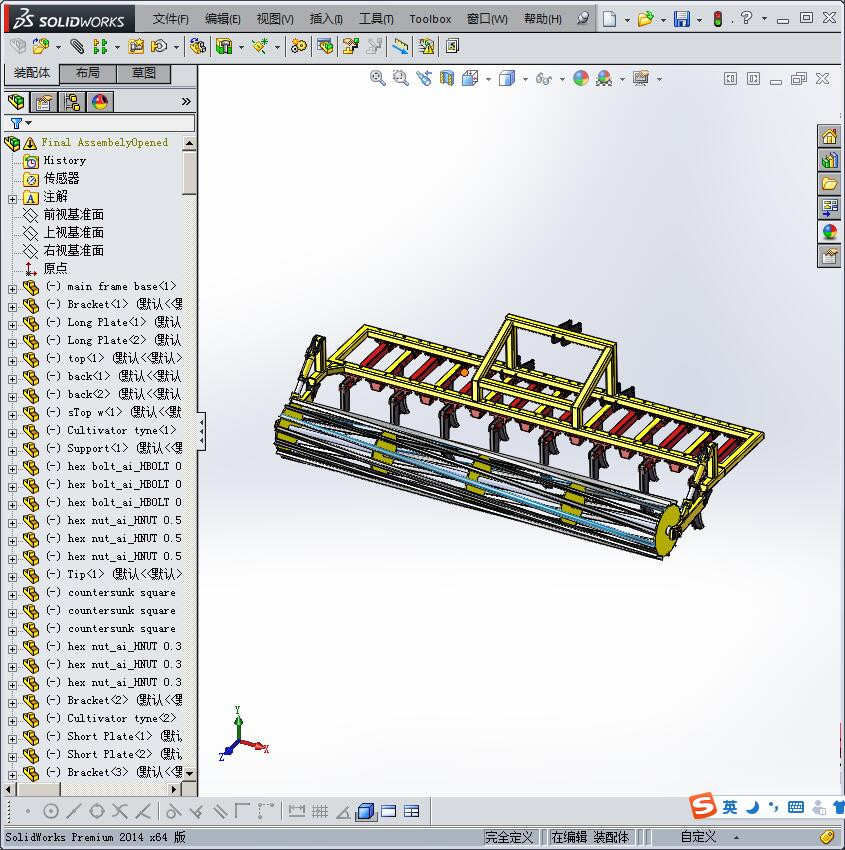Open View Palette icon in task pane
This screenshot has height=850, width=845.
click(x=829, y=208)
